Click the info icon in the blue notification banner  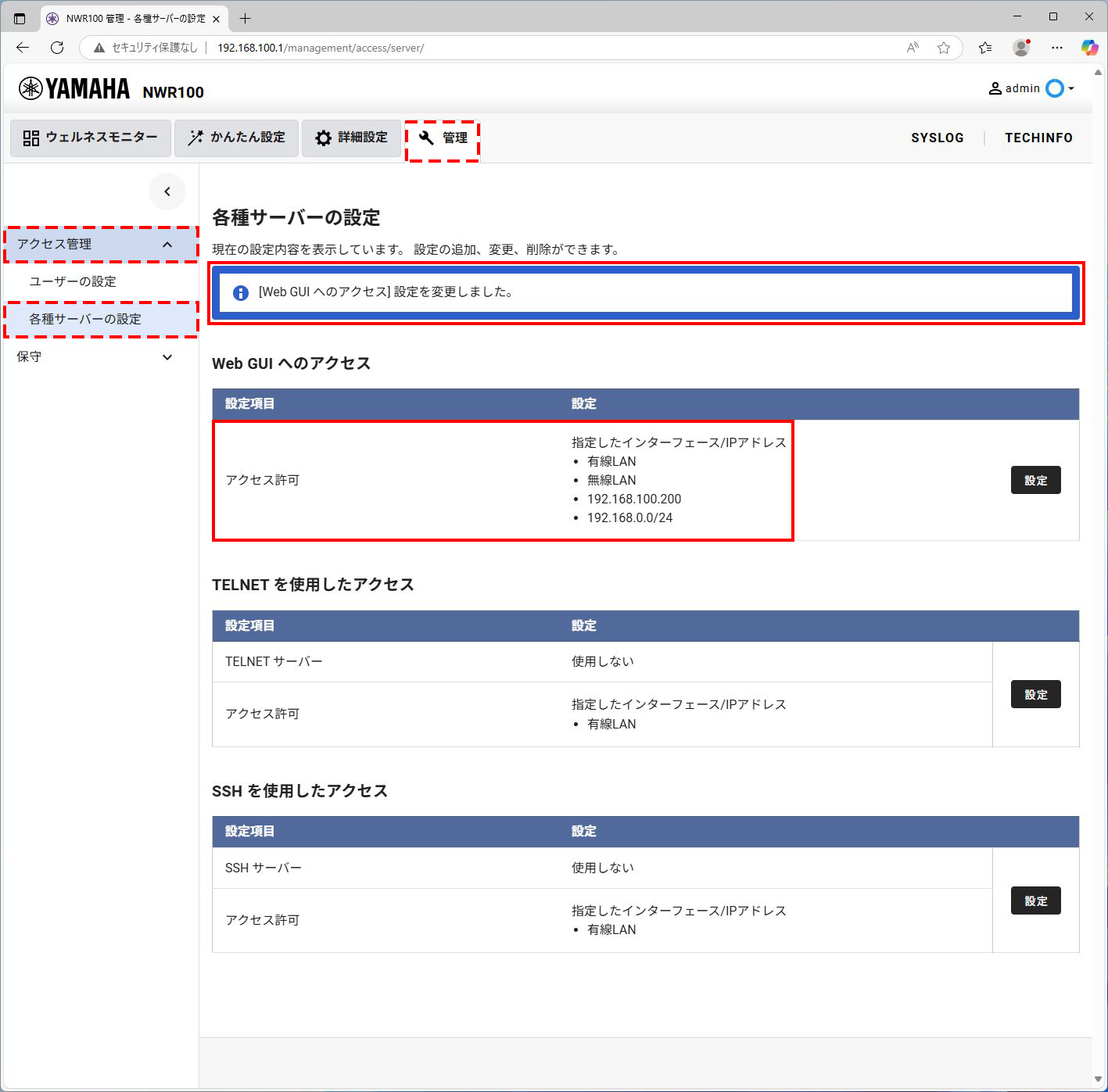tap(239, 292)
